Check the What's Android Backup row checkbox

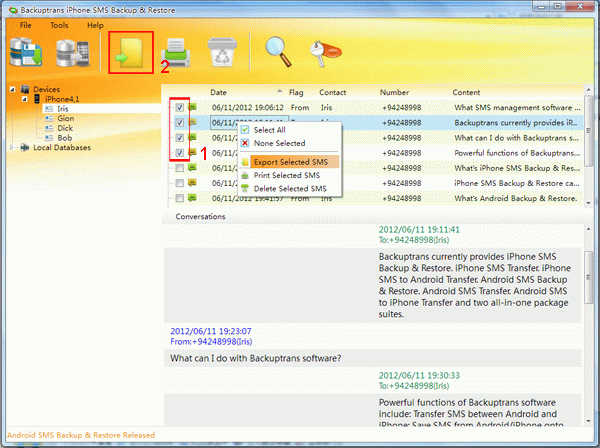coord(179,198)
